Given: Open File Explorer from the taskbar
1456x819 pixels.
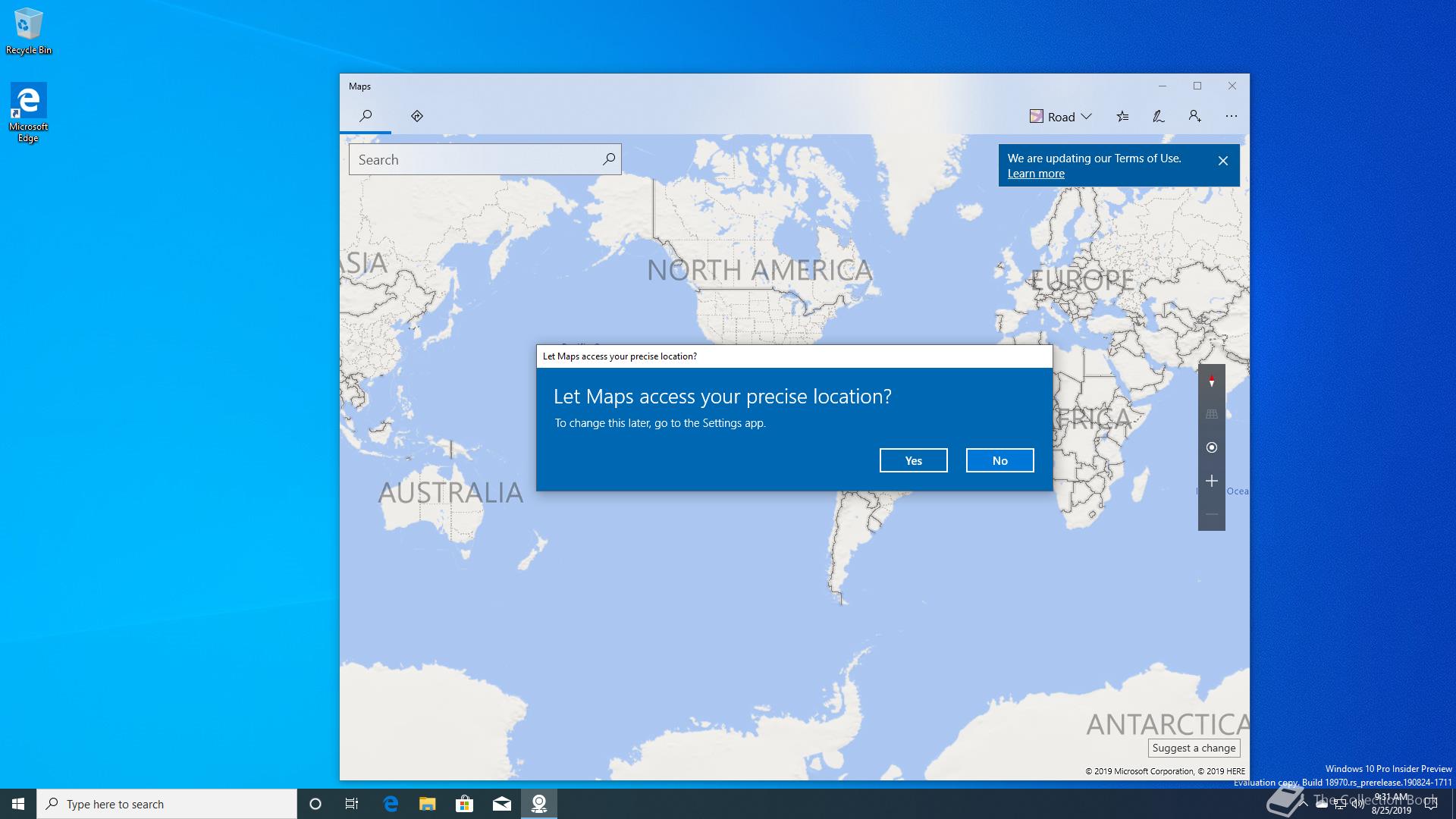Looking at the screenshot, I should click(x=428, y=804).
